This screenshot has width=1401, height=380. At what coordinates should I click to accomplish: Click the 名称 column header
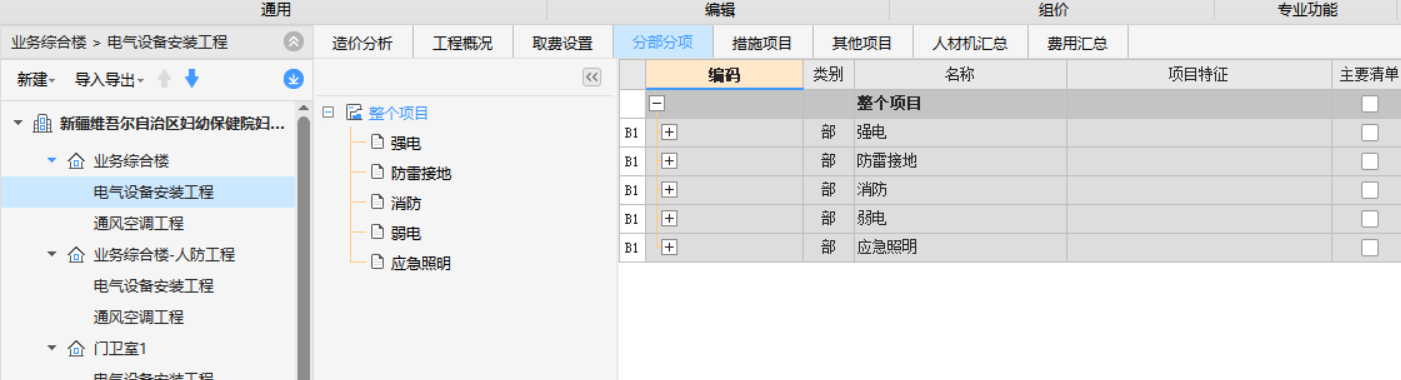[x=960, y=75]
